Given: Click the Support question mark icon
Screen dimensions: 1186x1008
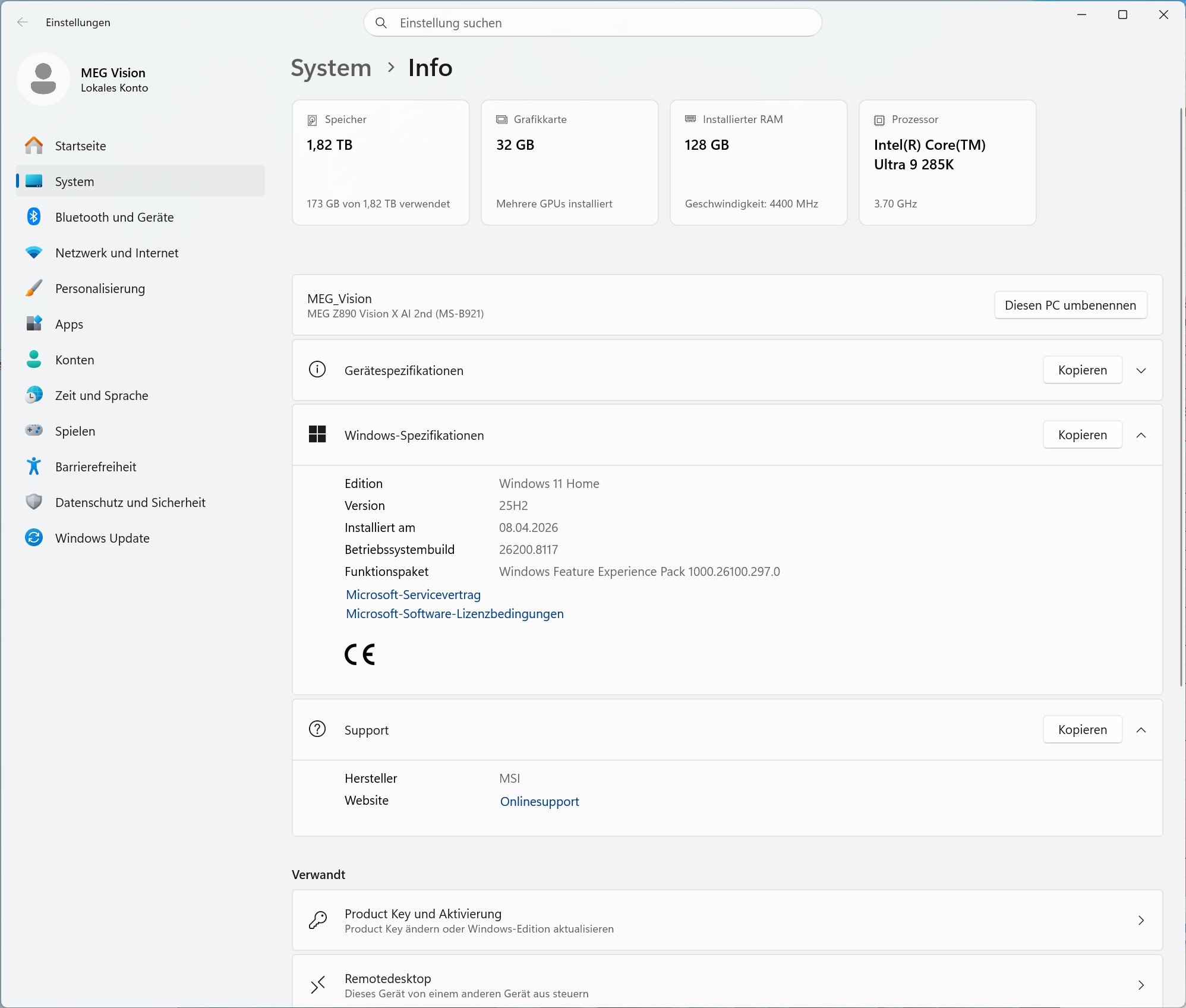Looking at the screenshot, I should 317,729.
